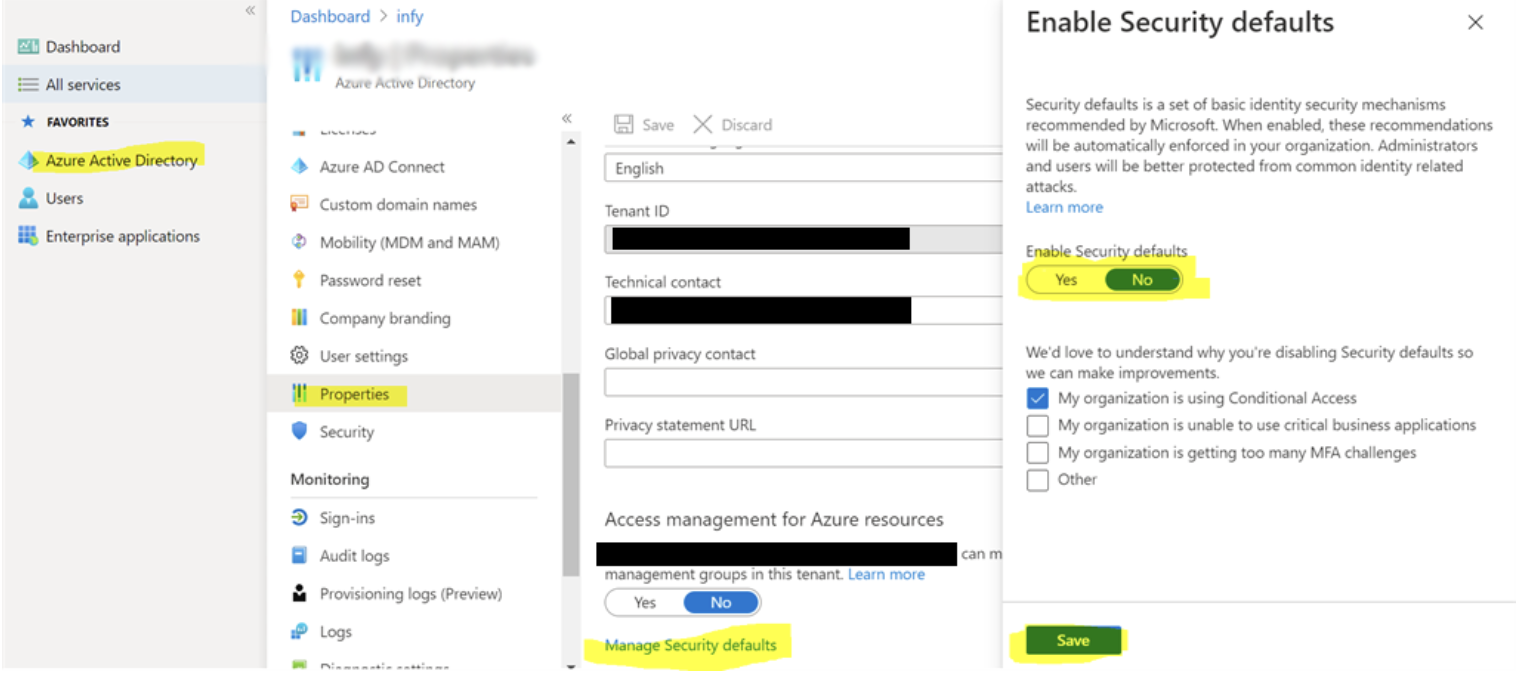
Task: Click Learn more in Security defaults panel
Action: click(1064, 207)
